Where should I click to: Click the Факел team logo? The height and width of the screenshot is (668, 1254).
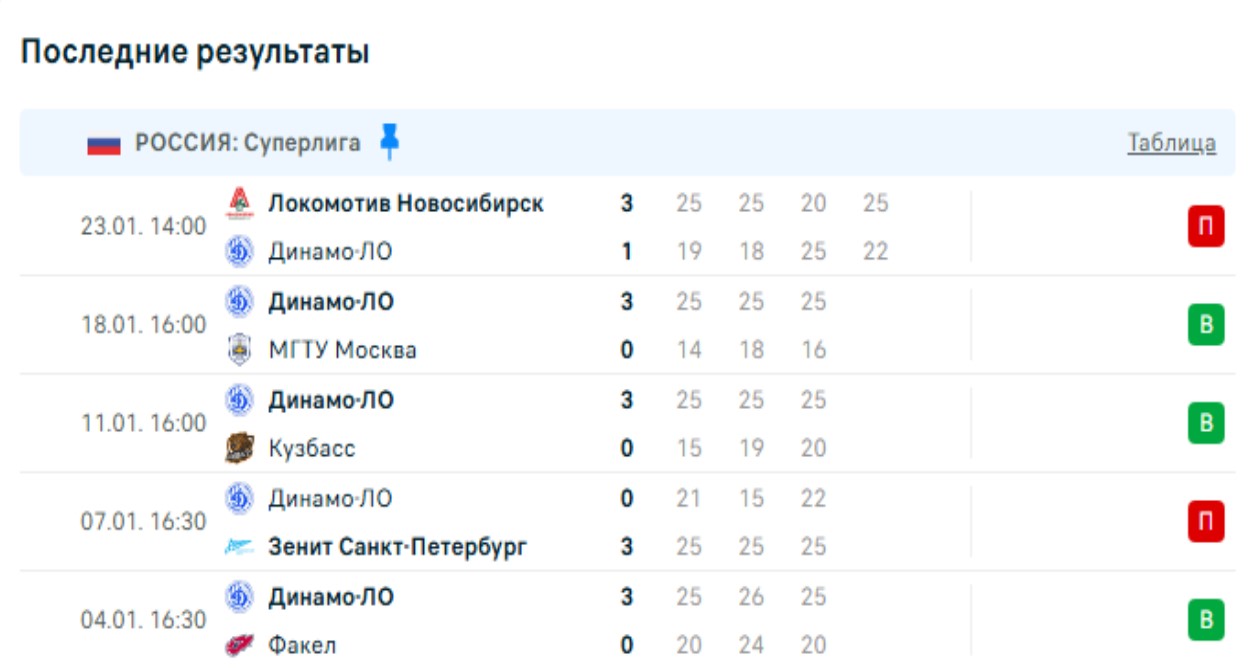(x=239, y=645)
